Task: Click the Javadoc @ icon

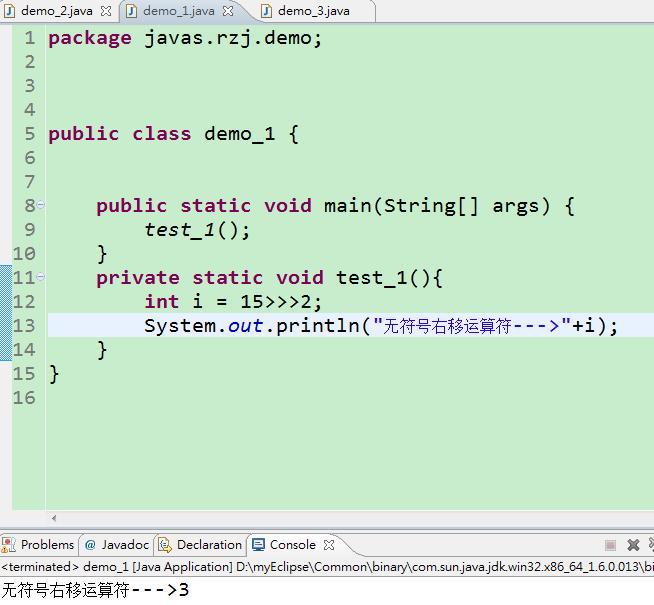Action: coord(90,545)
